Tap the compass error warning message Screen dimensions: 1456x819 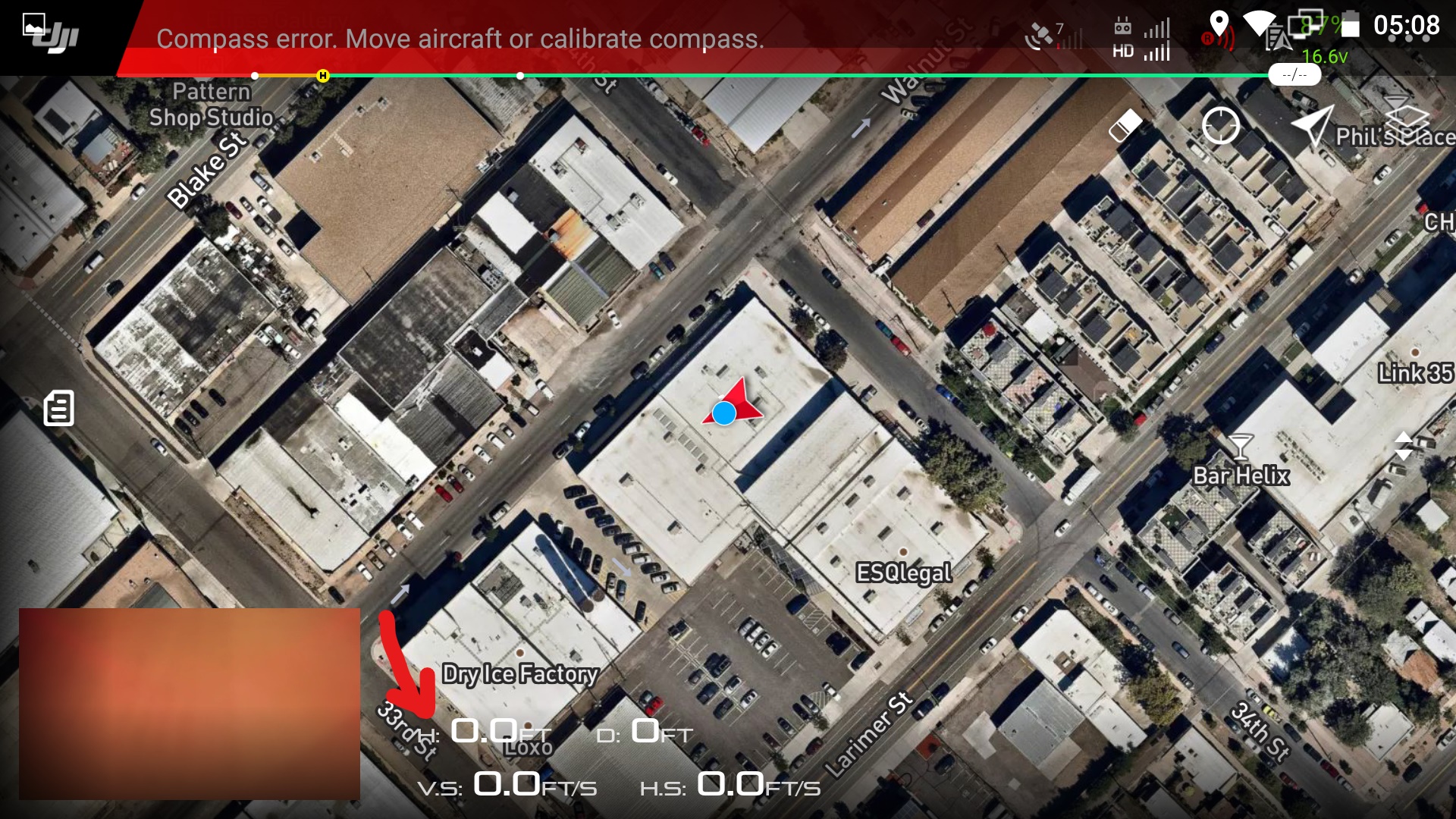click(x=460, y=39)
